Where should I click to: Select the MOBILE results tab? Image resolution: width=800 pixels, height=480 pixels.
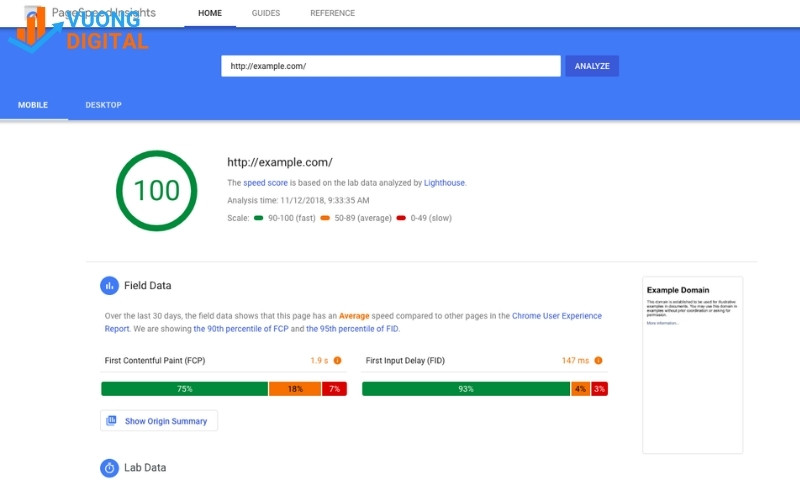click(x=33, y=105)
